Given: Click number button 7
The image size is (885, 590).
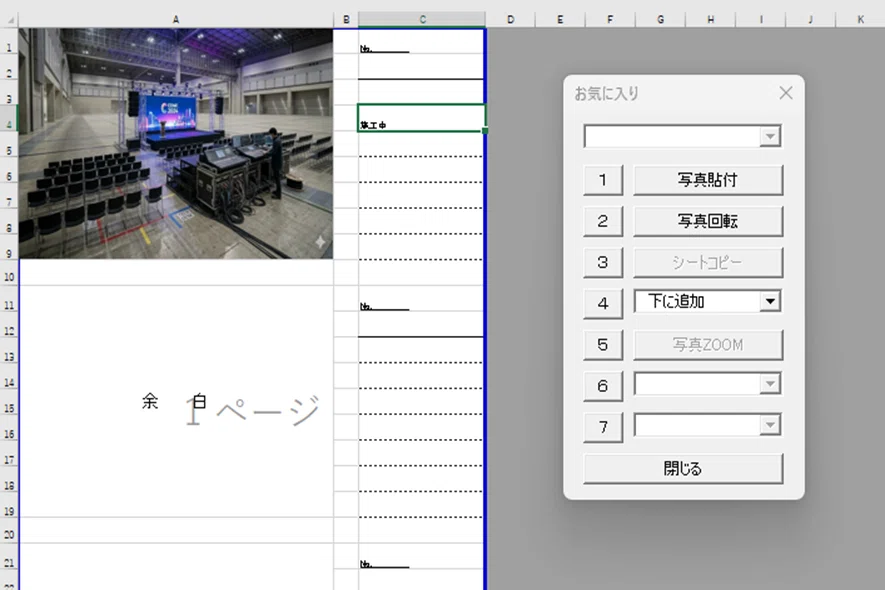Looking at the screenshot, I should coord(603,427).
